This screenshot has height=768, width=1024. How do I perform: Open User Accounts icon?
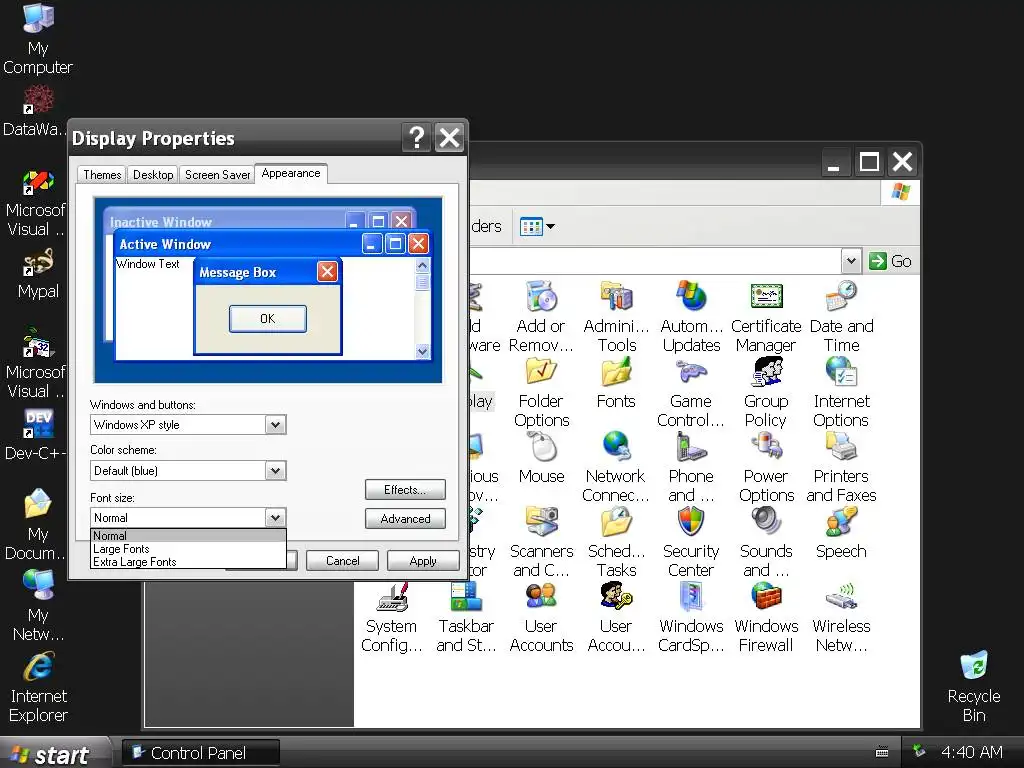tap(541, 618)
